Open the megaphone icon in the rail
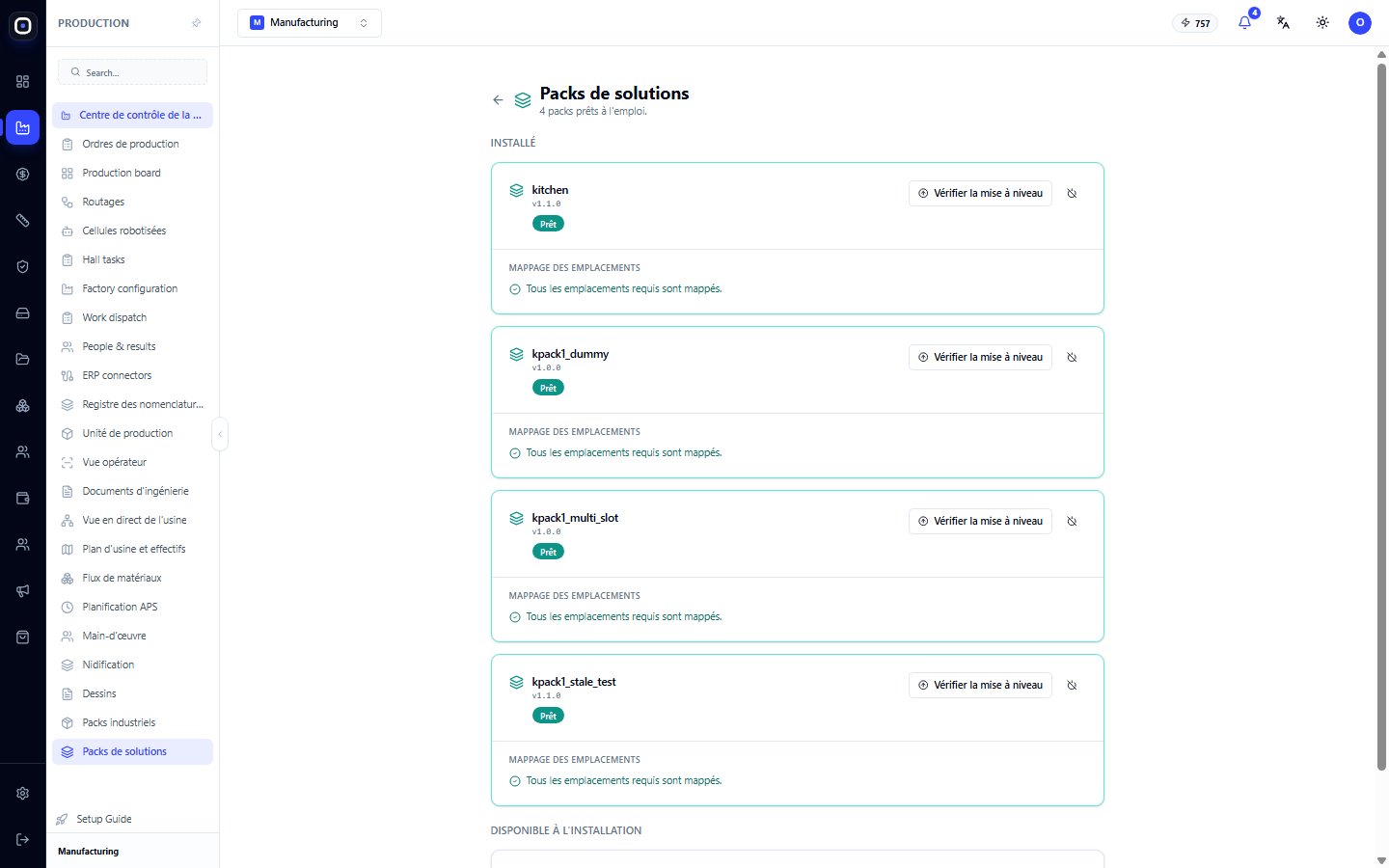This screenshot has width=1389, height=868. 23,591
